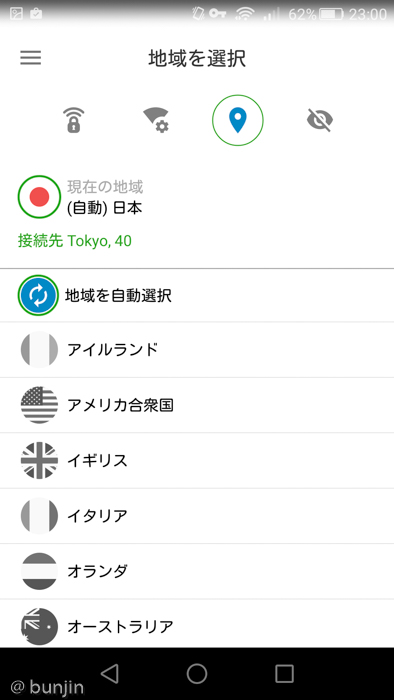Open the Wi-Fi settings gear tab

156,120
